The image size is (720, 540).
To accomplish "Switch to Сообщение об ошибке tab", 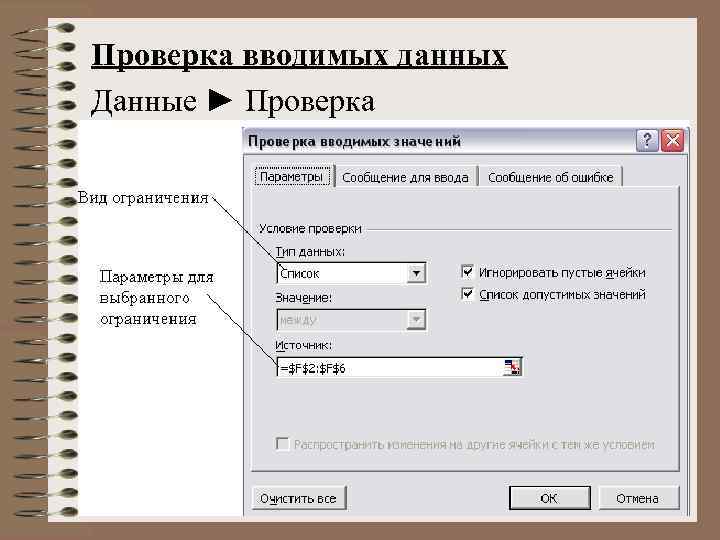I will (550, 177).
